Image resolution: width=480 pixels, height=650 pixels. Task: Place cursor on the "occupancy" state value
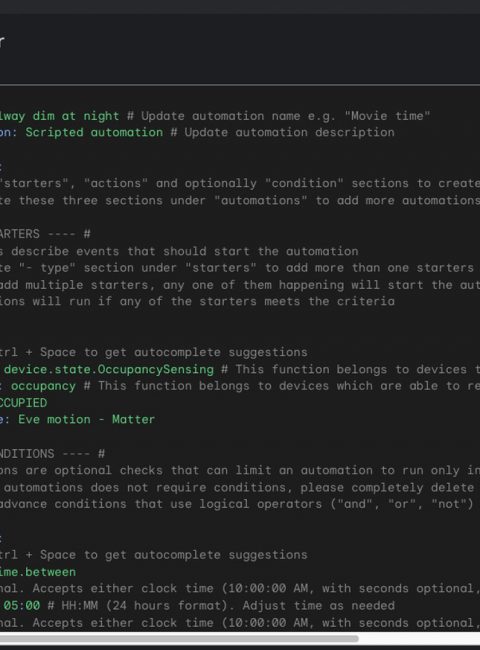tap(44, 386)
